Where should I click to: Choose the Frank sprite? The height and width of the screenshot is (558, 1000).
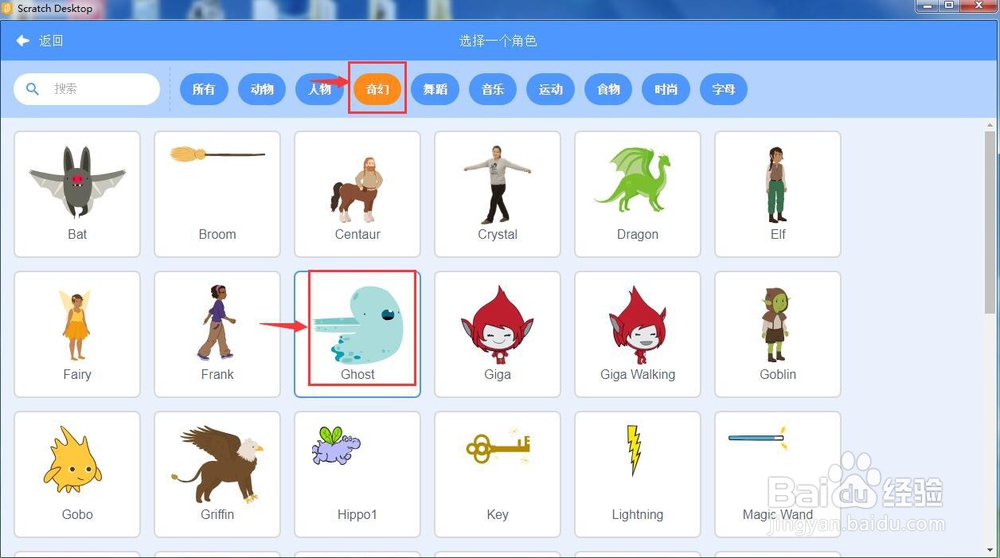coord(217,334)
